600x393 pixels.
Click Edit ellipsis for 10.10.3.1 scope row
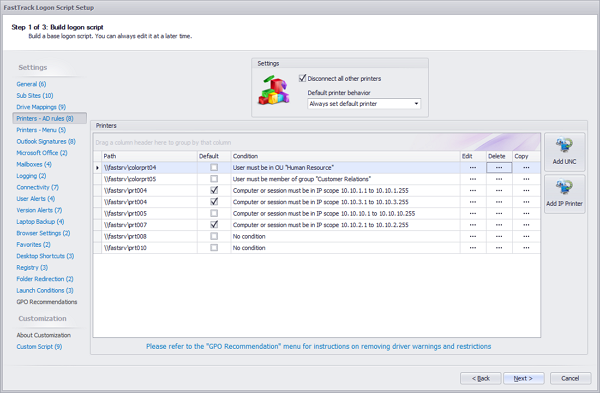pos(473,202)
